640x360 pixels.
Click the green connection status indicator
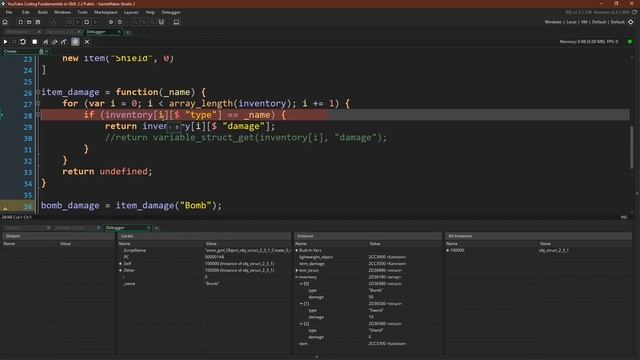(630, 42)
